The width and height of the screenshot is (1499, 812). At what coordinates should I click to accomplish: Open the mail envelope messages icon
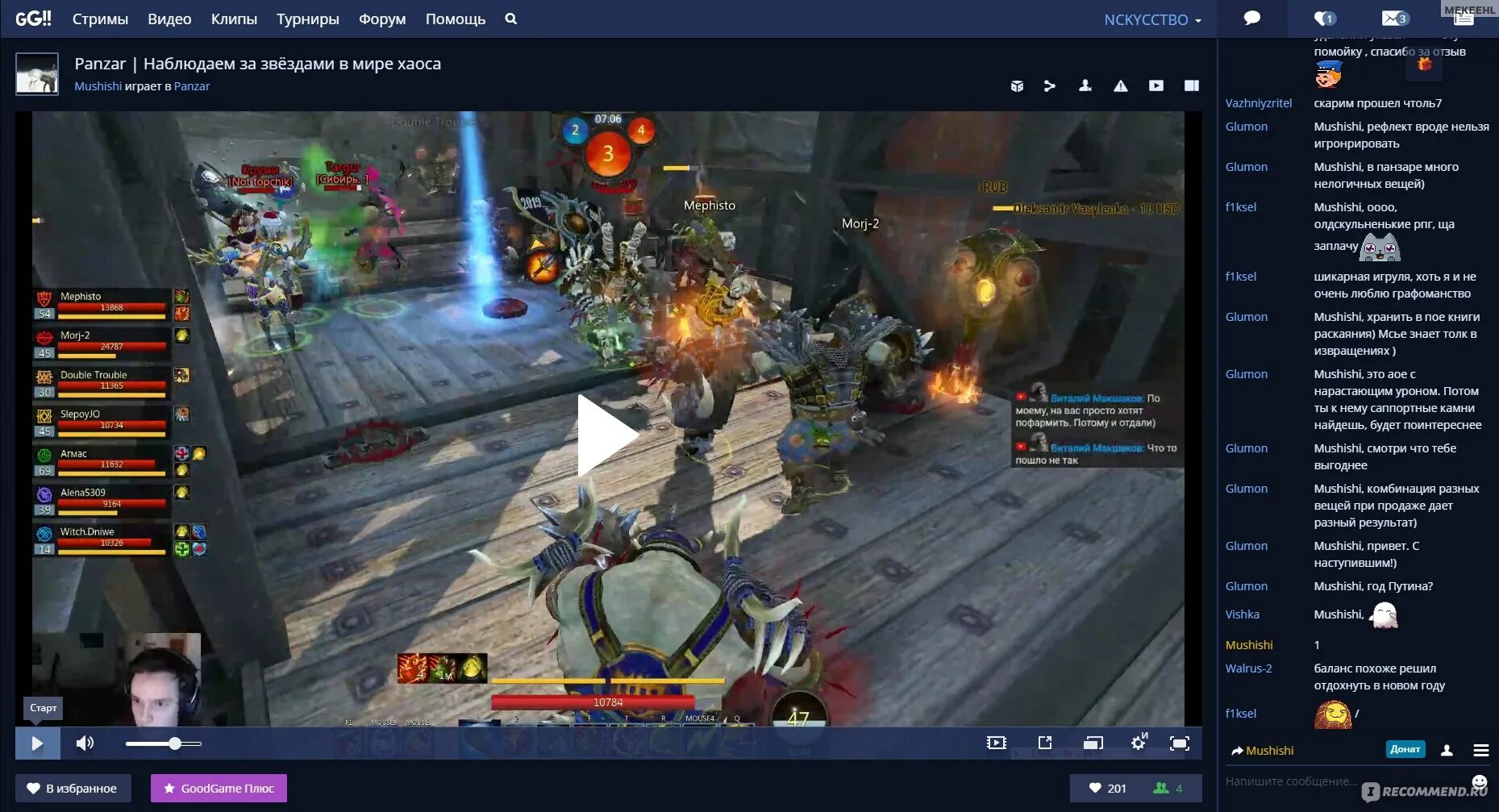tap(1395, 19)
